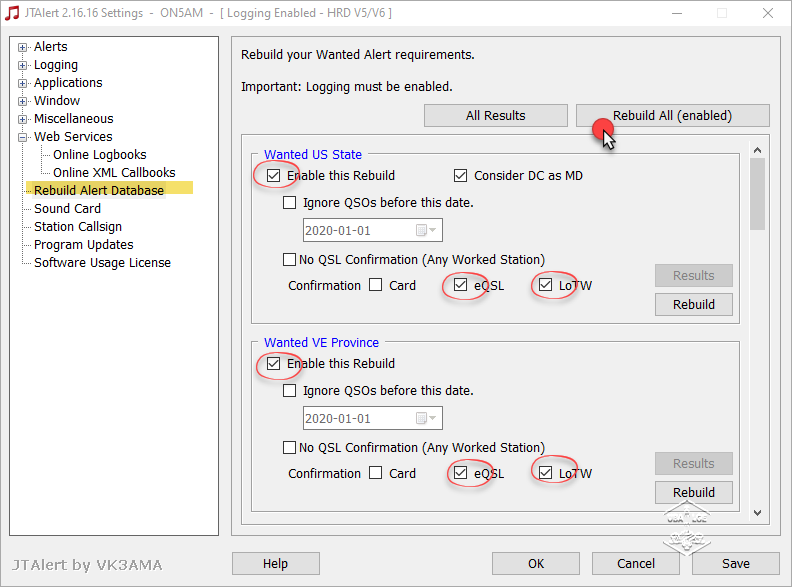Expand the Logging tree node

22,66
